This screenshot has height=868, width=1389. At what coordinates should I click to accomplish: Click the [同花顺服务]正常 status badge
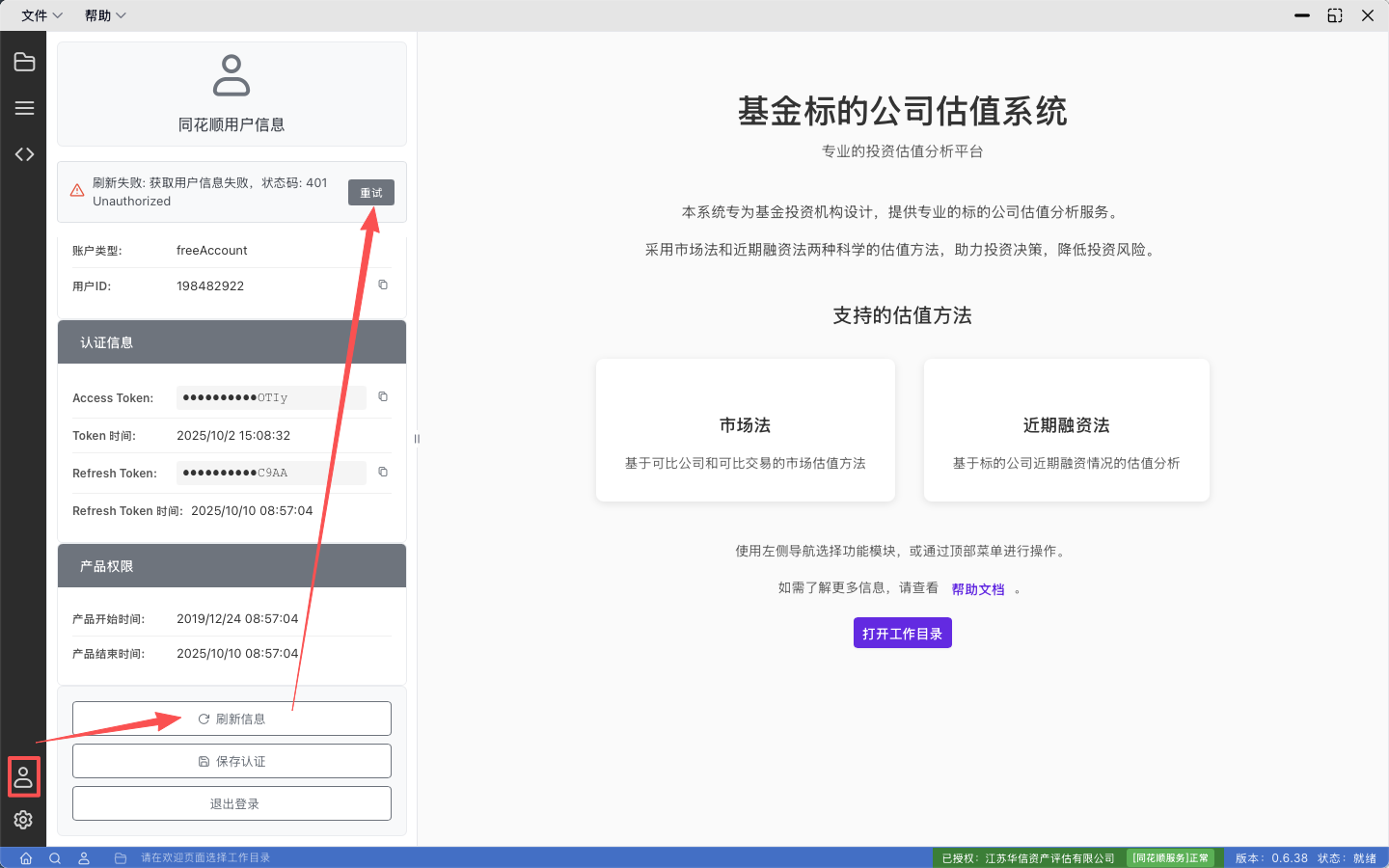click(x=1170, y=858)
